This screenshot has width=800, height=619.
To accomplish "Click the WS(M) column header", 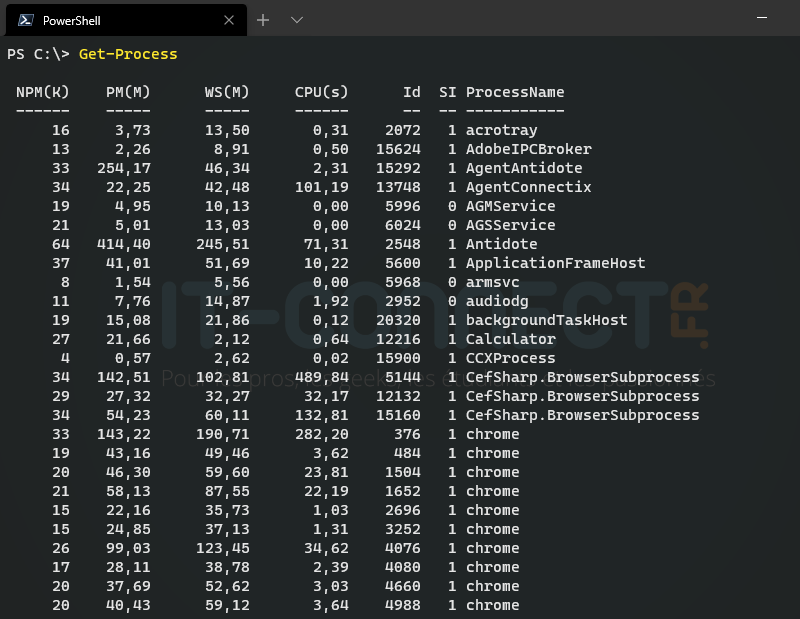I will [227, 92].
